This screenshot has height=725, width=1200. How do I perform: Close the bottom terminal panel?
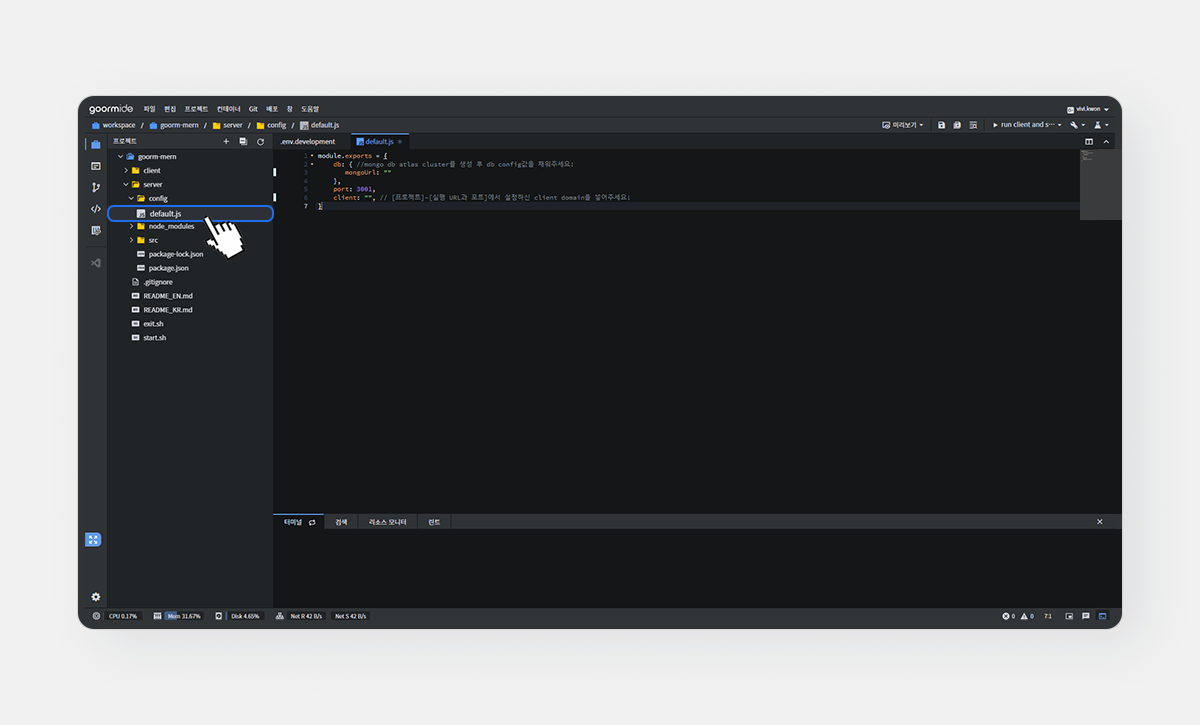point(1100,522)
